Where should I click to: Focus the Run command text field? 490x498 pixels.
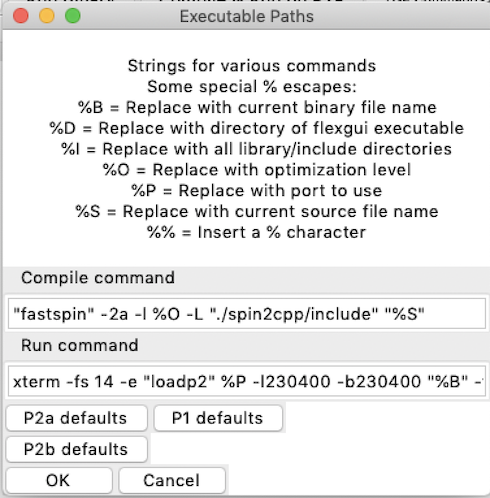247,381
